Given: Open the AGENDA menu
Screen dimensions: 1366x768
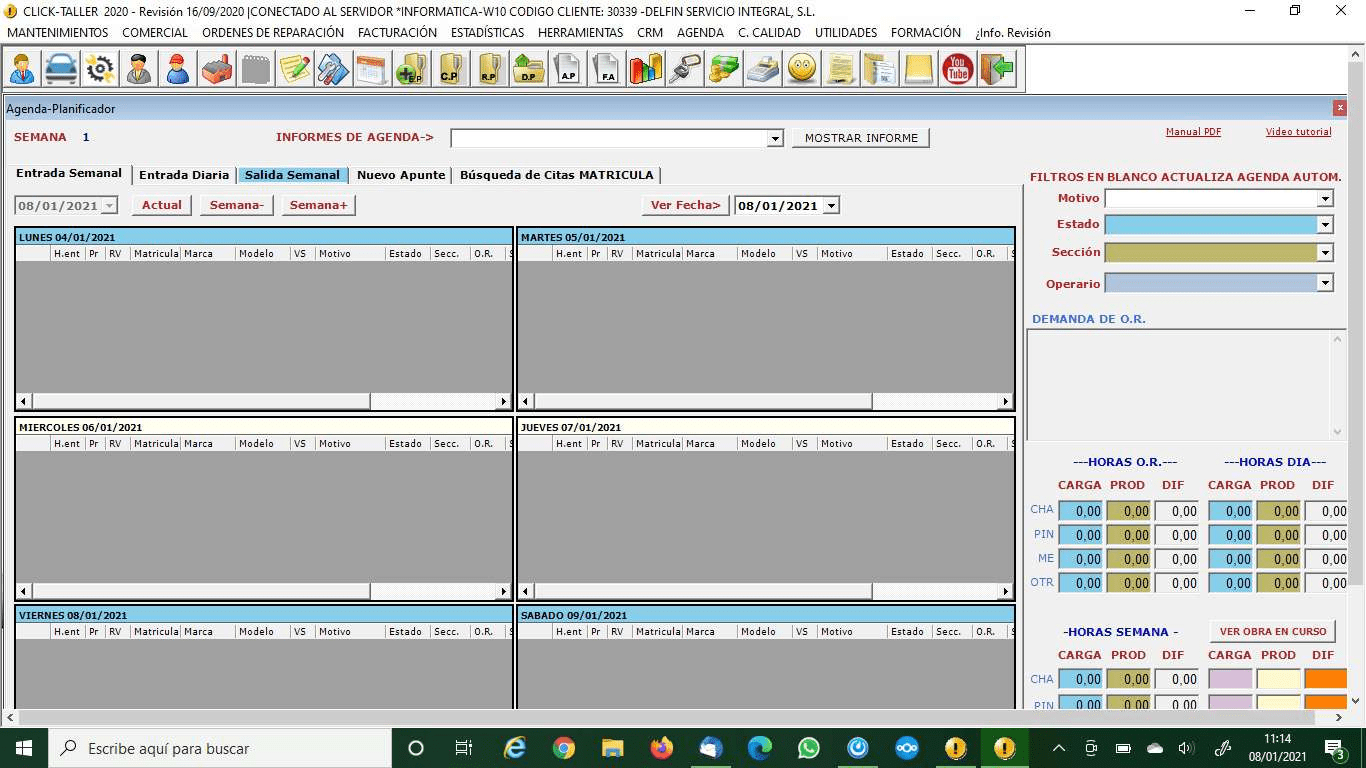Looking at the screenshot, I should coord(700,33).
